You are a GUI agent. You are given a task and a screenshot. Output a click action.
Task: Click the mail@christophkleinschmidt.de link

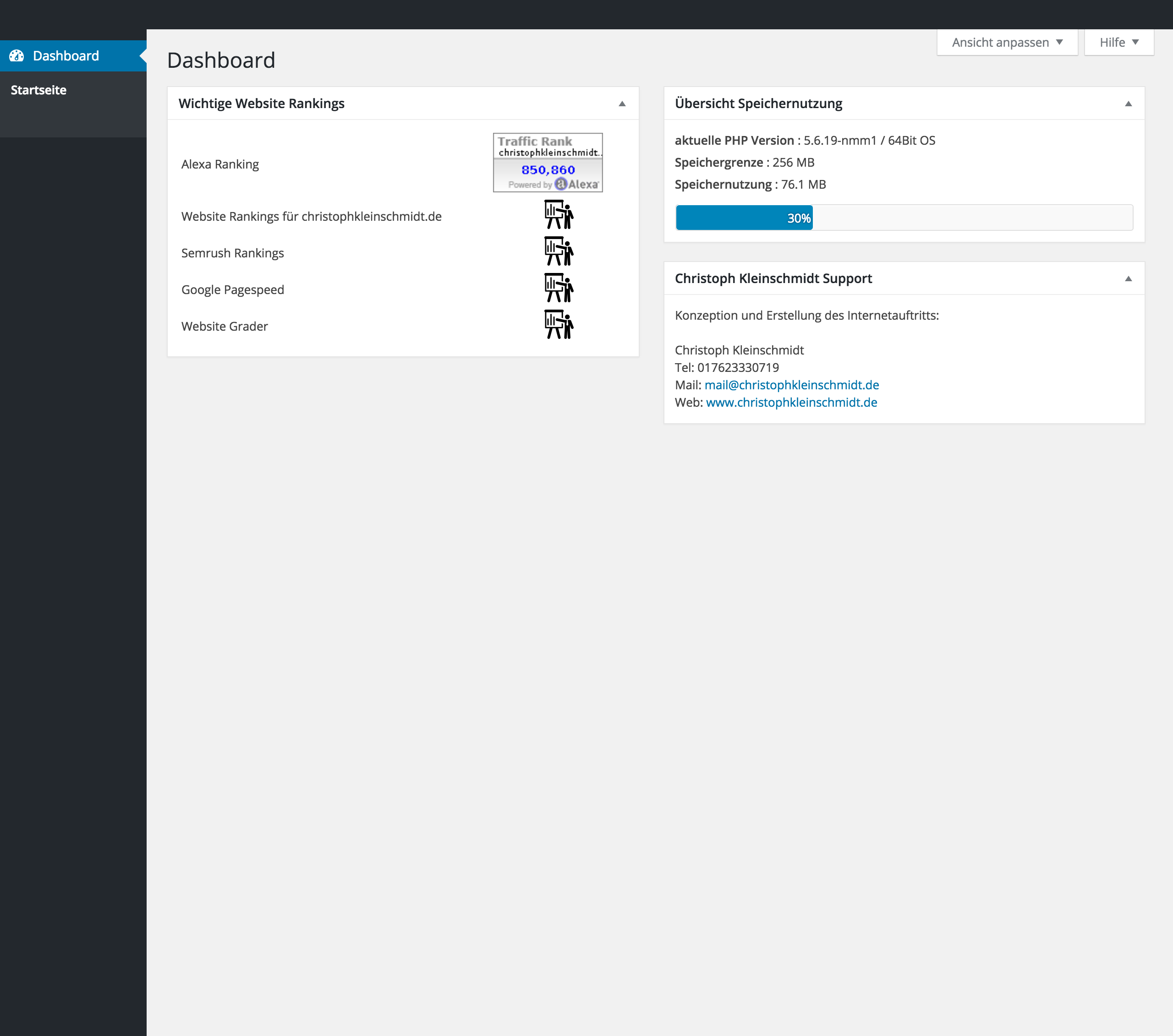(x=791, y=385)
